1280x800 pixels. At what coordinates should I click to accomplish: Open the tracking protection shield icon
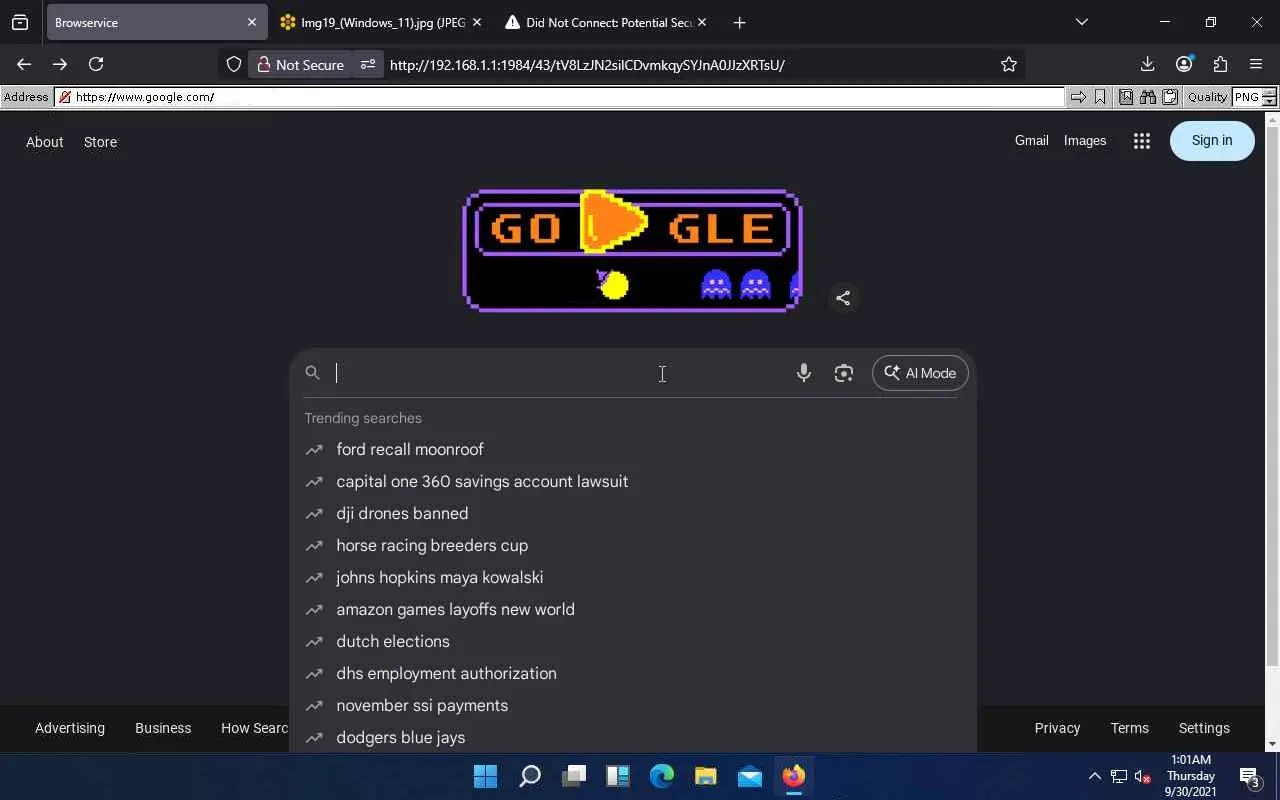tap(234, 64)
